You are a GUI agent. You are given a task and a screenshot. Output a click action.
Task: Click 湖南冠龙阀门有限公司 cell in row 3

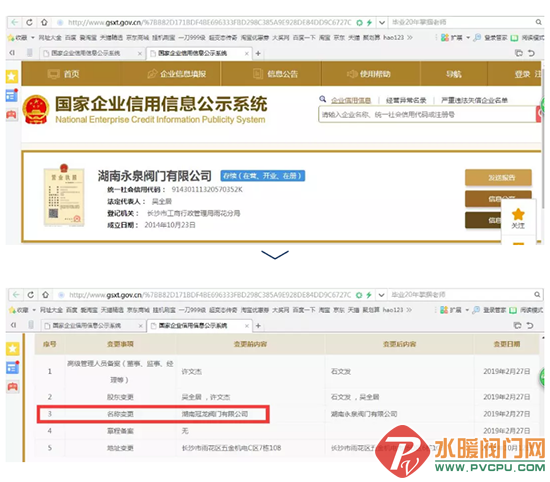coord(215,414)
